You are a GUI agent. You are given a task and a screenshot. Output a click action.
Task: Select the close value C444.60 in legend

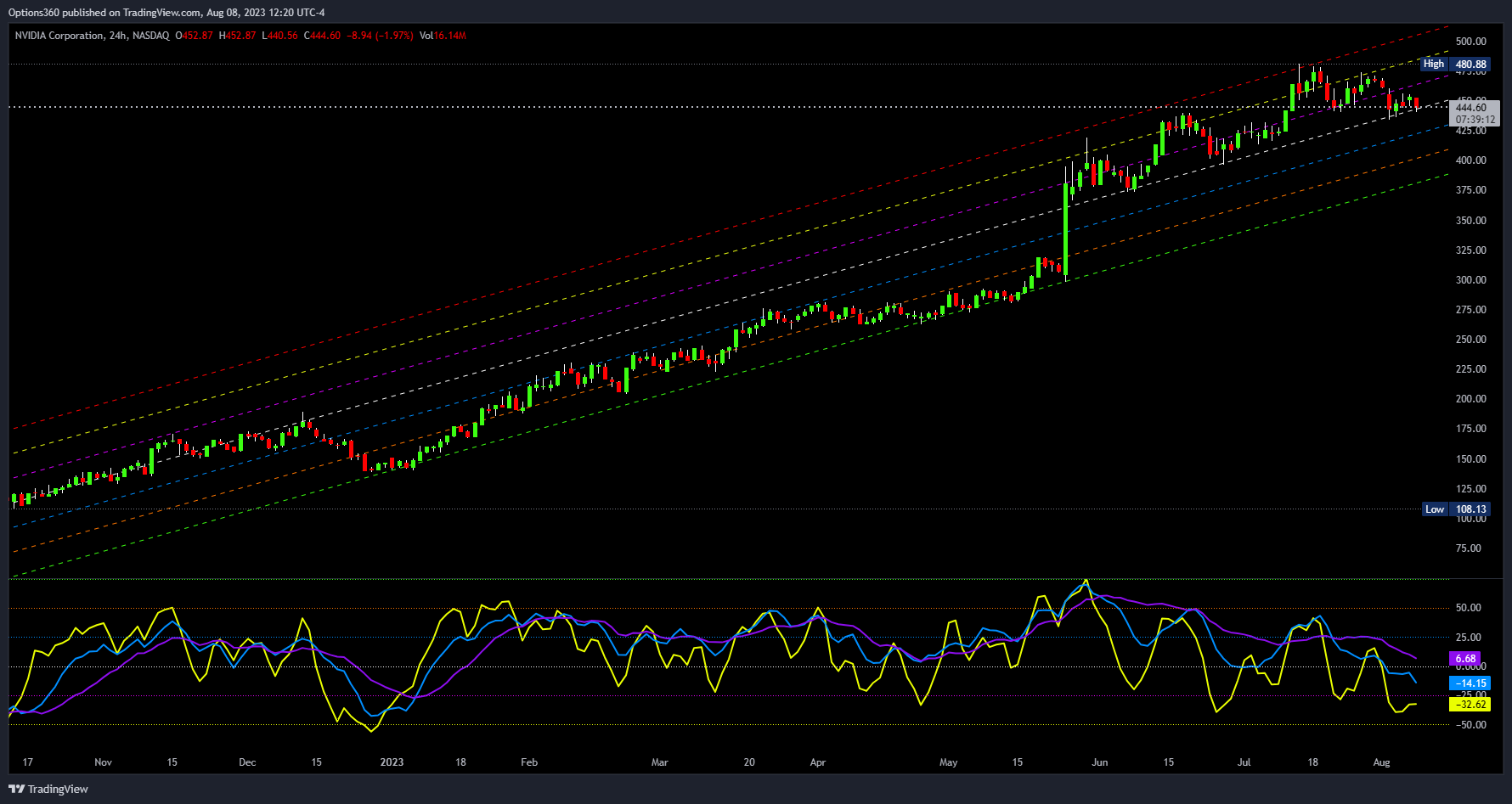[322, 36]
